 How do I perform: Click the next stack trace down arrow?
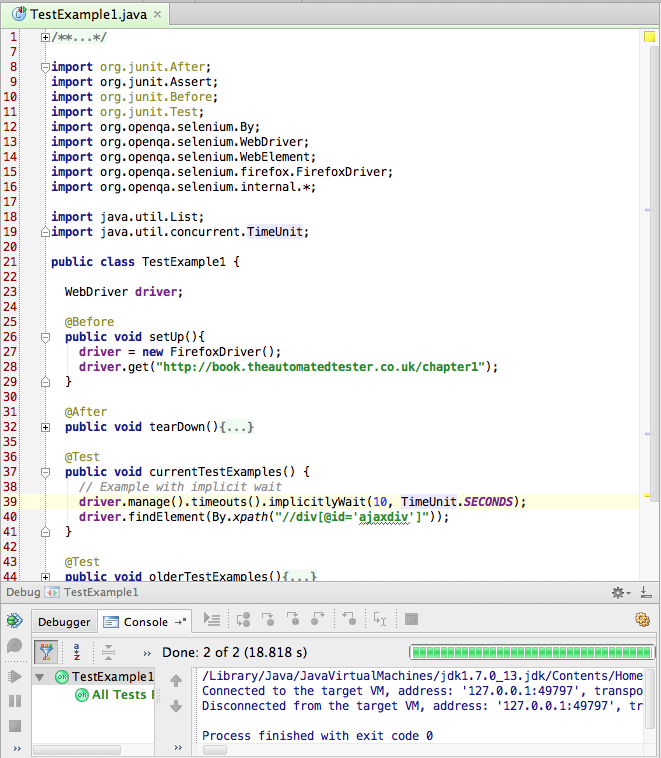pos(176,706)
